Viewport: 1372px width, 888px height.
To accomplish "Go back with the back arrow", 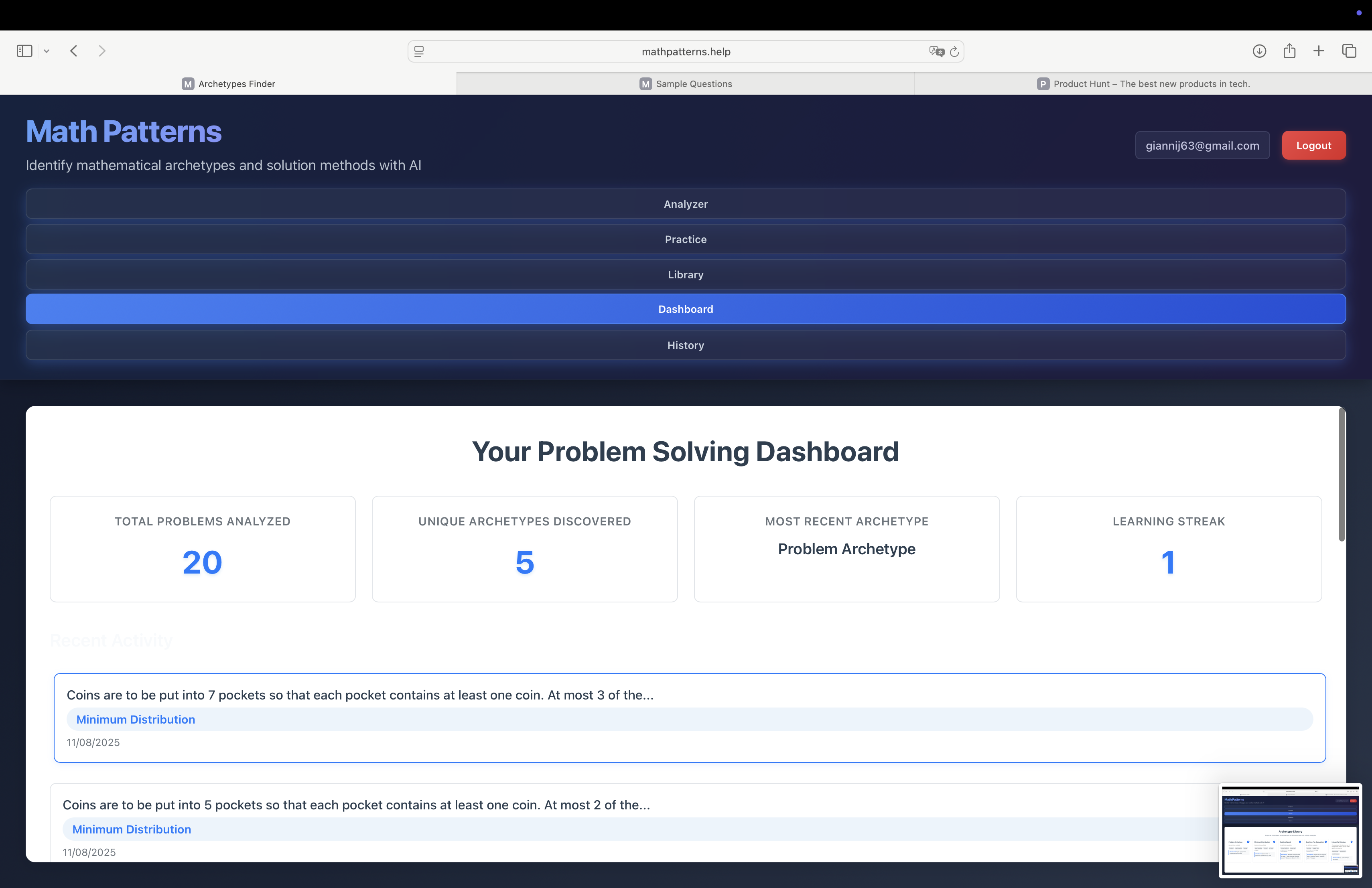I will (74, 51).
